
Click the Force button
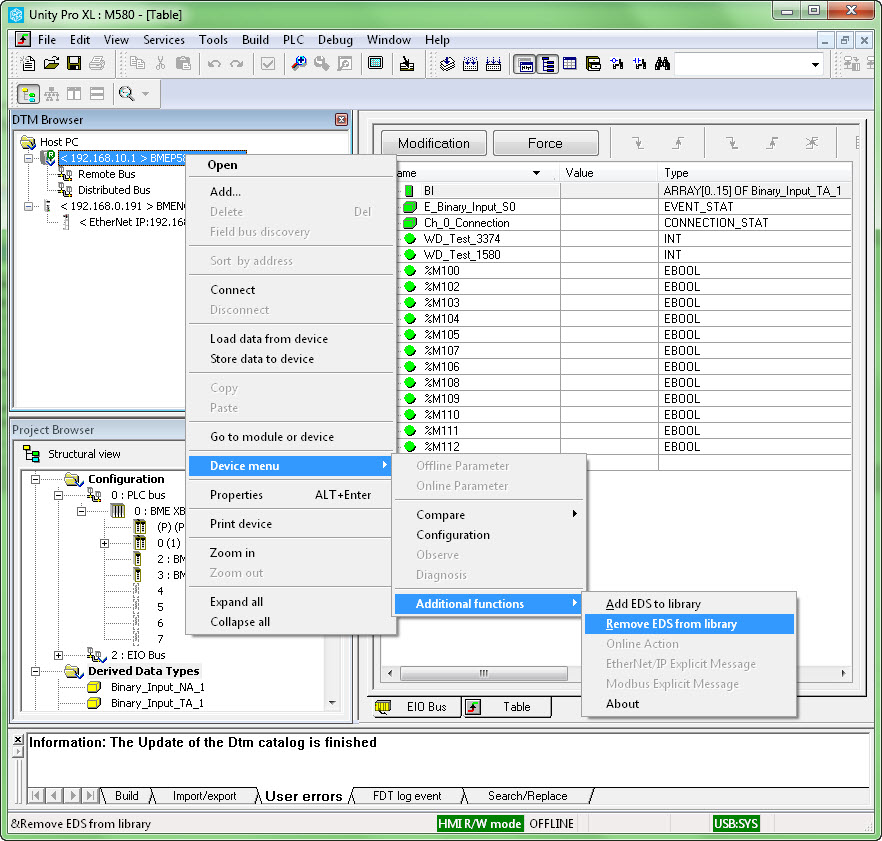545,143
